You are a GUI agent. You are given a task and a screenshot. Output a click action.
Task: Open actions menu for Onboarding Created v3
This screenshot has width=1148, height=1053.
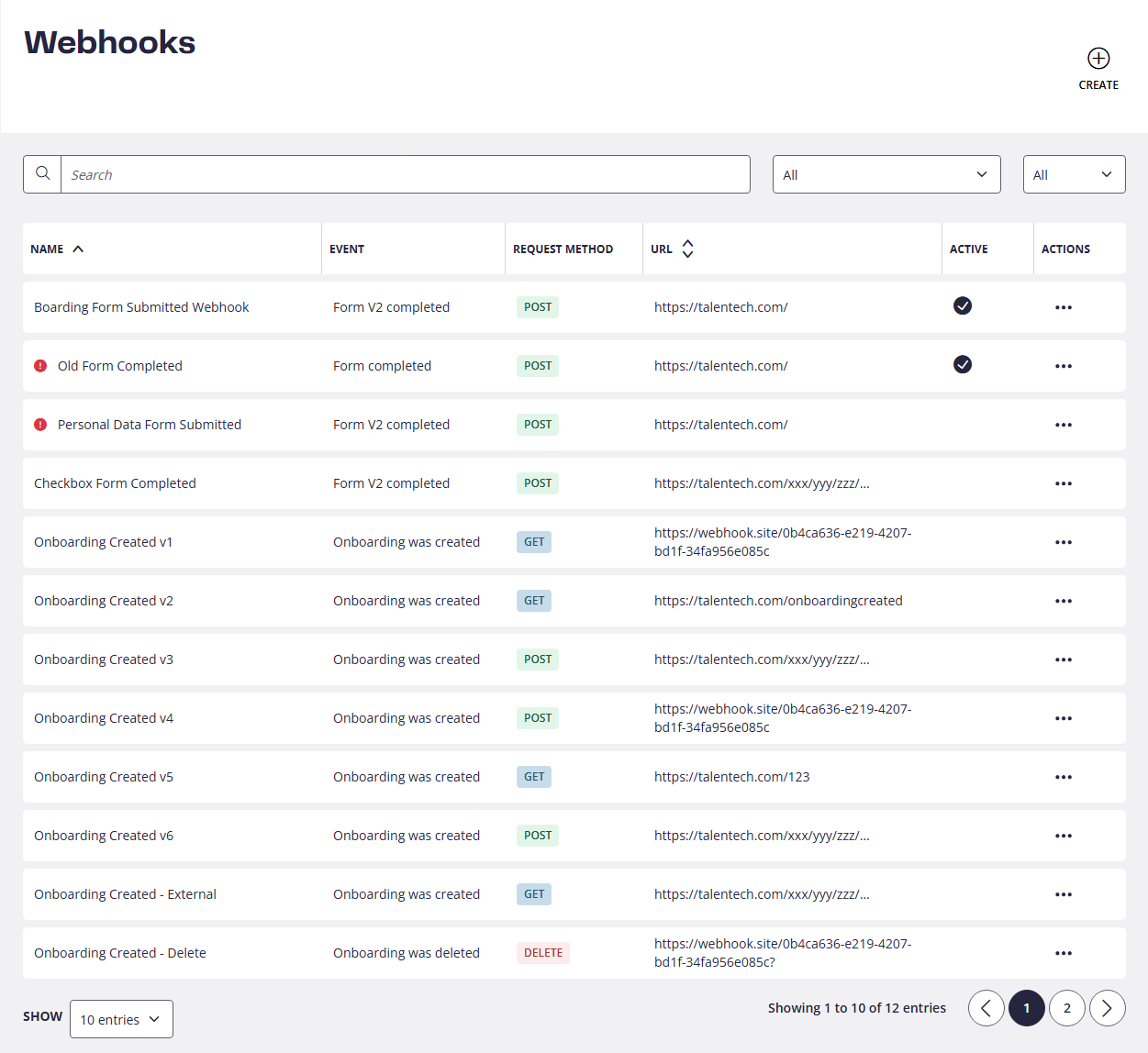pyautogui.click(x=1064, y=660)
